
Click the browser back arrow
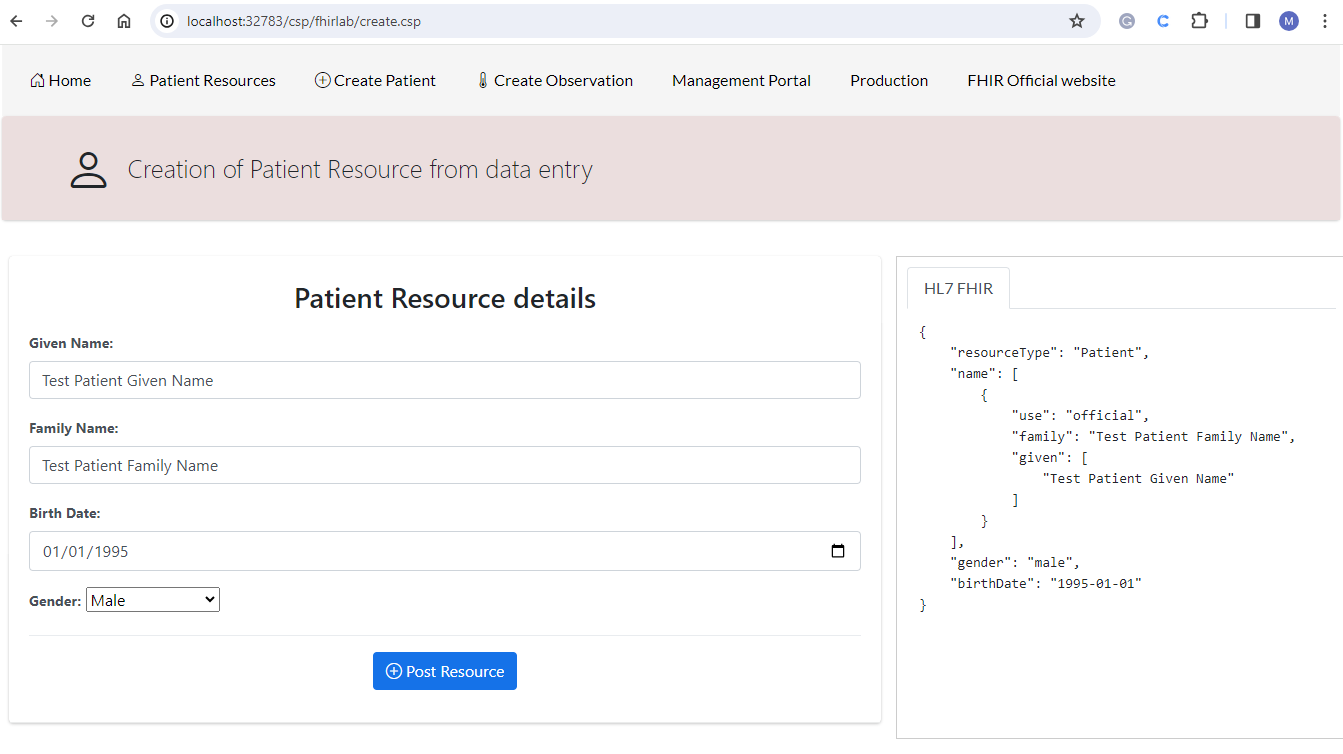(16, 21)
